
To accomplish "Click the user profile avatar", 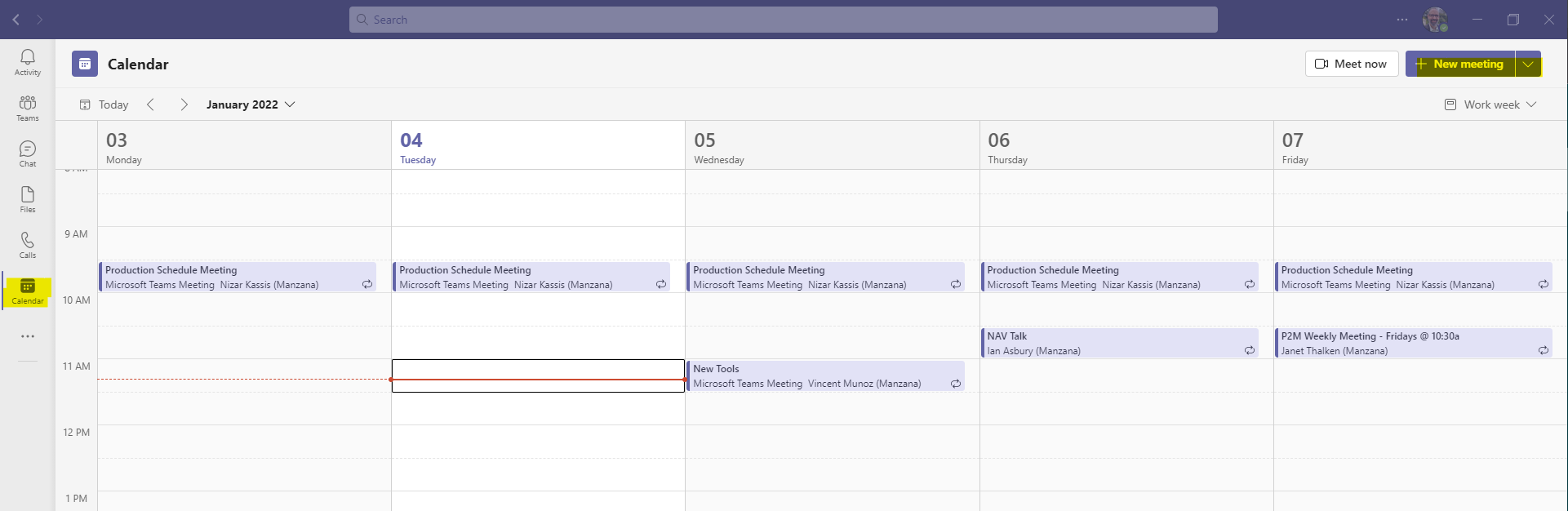I will [1435, 20].
